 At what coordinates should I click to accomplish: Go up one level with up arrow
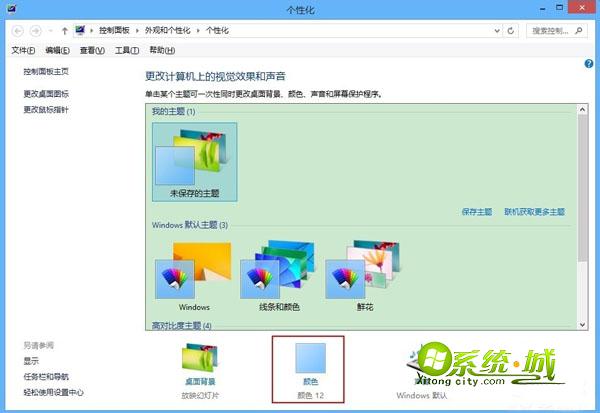tap(65, 31)
